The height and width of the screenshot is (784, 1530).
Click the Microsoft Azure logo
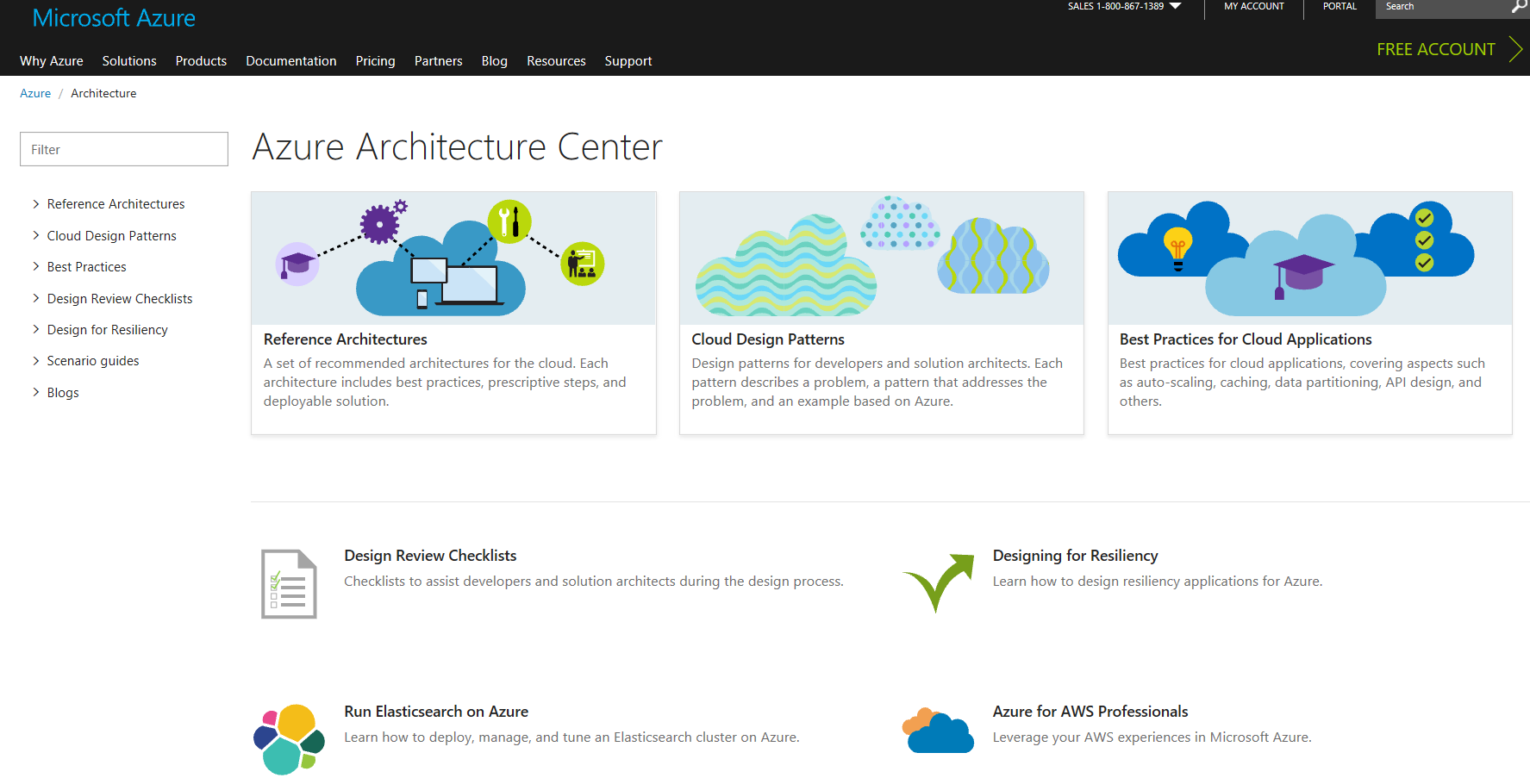click(x=113, y=17)
